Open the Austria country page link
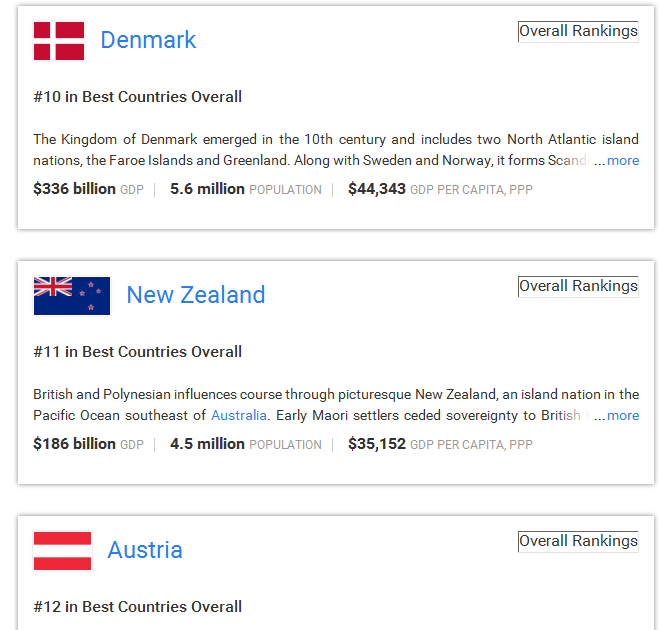Screen dimensions: 660x630 coord(145,550)
